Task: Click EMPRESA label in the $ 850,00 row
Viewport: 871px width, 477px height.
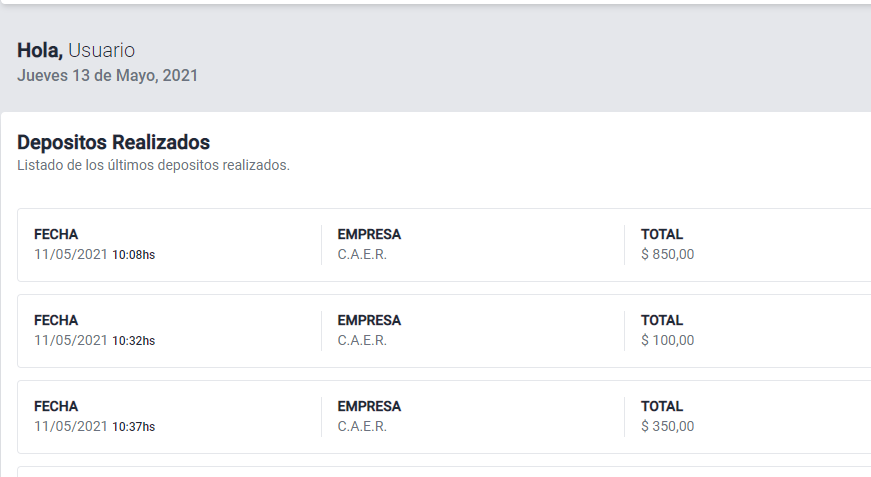Action: click(369, 235)
